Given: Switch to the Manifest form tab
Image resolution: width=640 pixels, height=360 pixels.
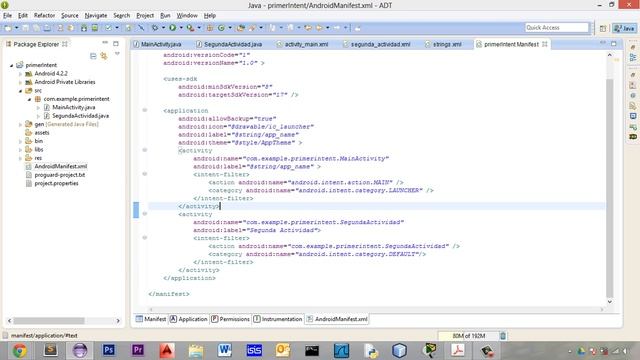Looking at the screenshot, I should pyautogui.click(x=151, y=319).
